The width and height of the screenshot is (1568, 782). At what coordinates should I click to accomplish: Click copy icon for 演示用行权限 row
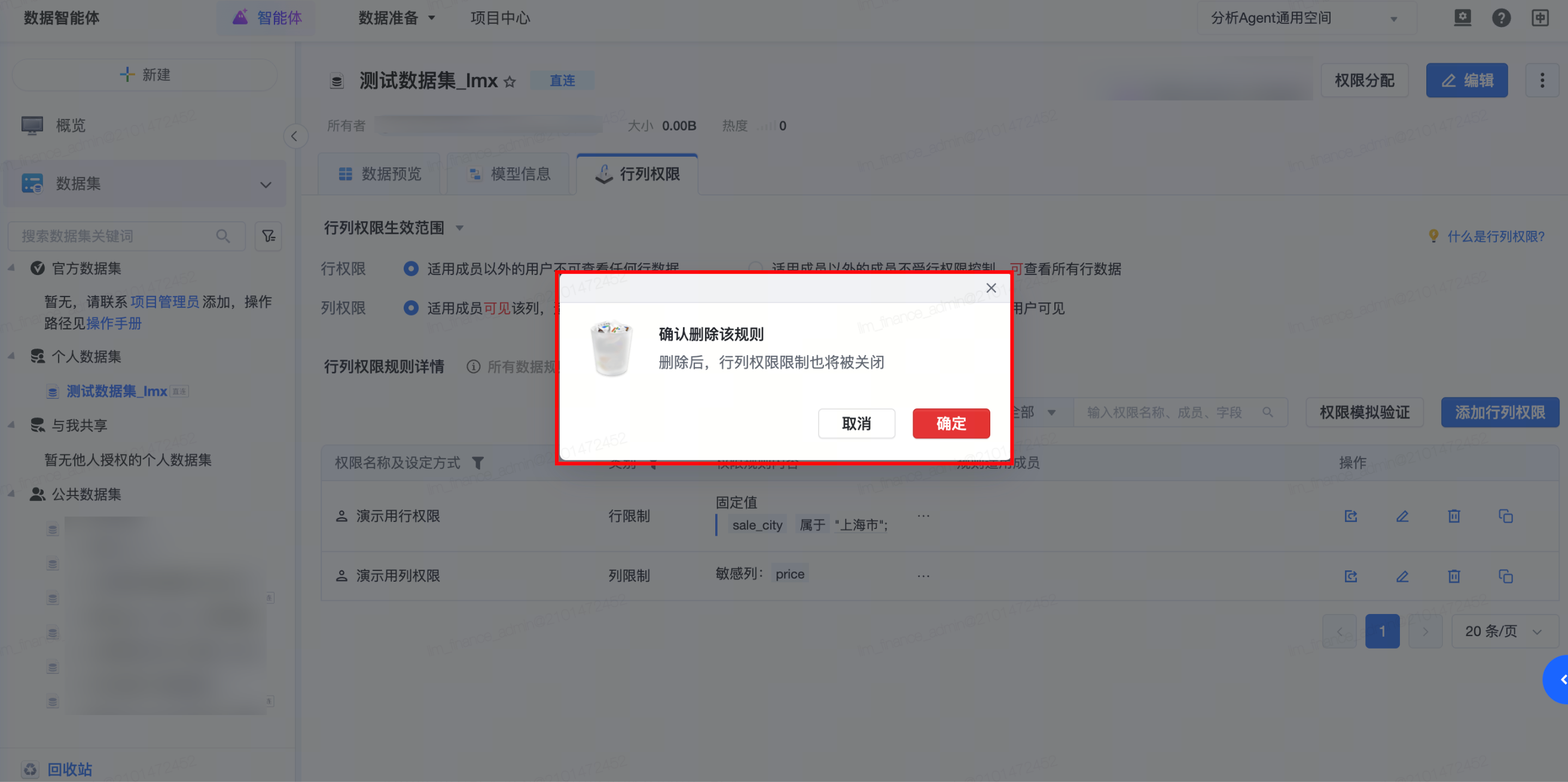(x=1505, y=516)
